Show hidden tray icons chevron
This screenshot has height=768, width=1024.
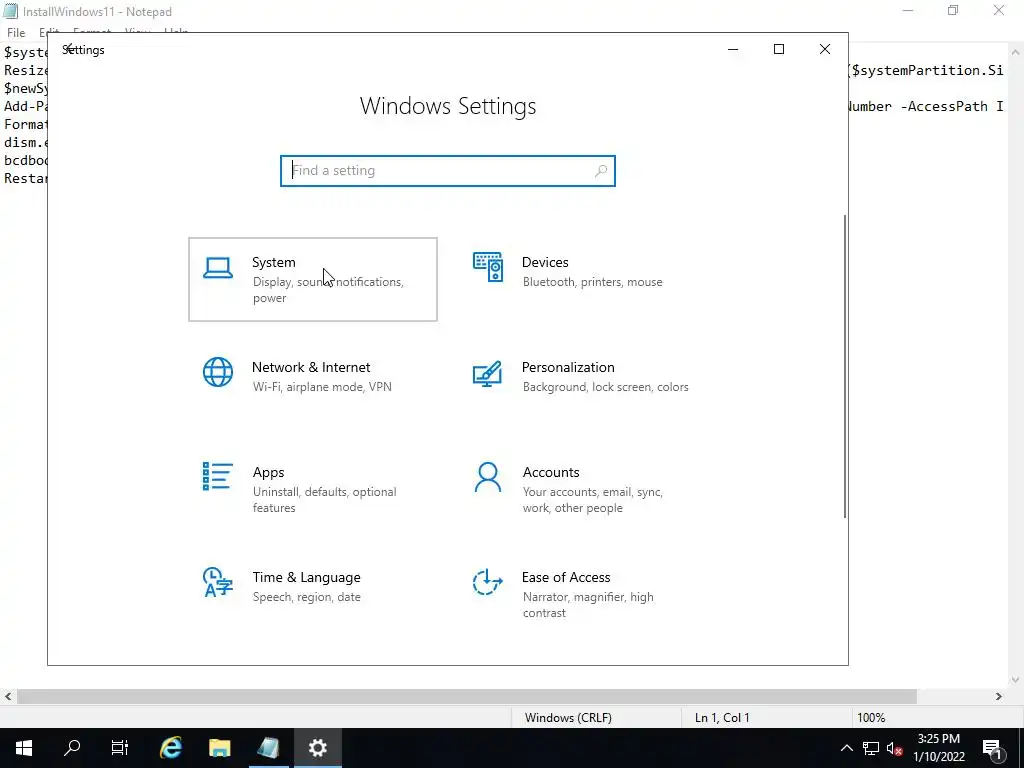tap(846, 748)
